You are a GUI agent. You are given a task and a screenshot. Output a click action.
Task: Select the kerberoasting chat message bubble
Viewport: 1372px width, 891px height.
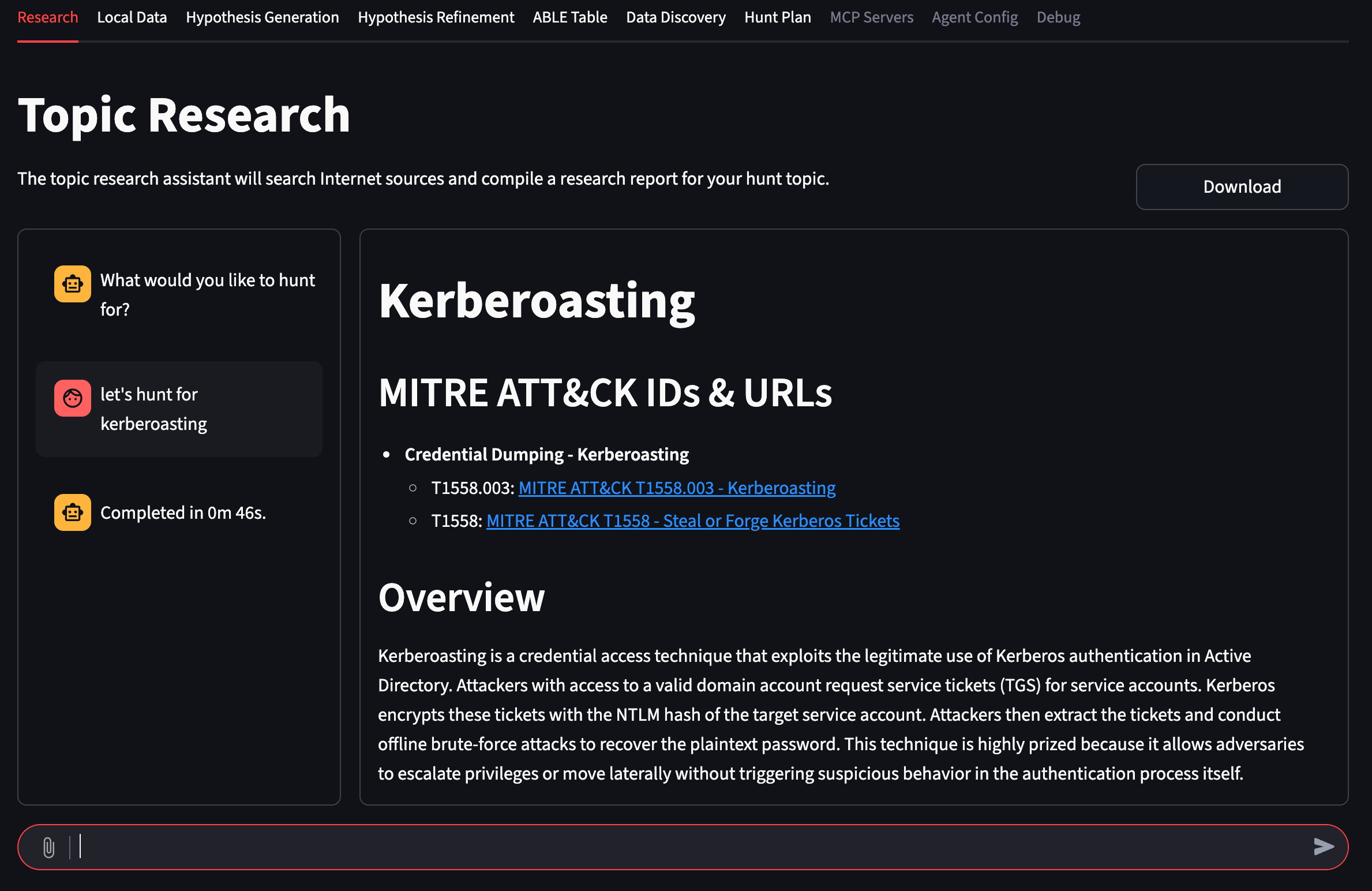point(179,409)
